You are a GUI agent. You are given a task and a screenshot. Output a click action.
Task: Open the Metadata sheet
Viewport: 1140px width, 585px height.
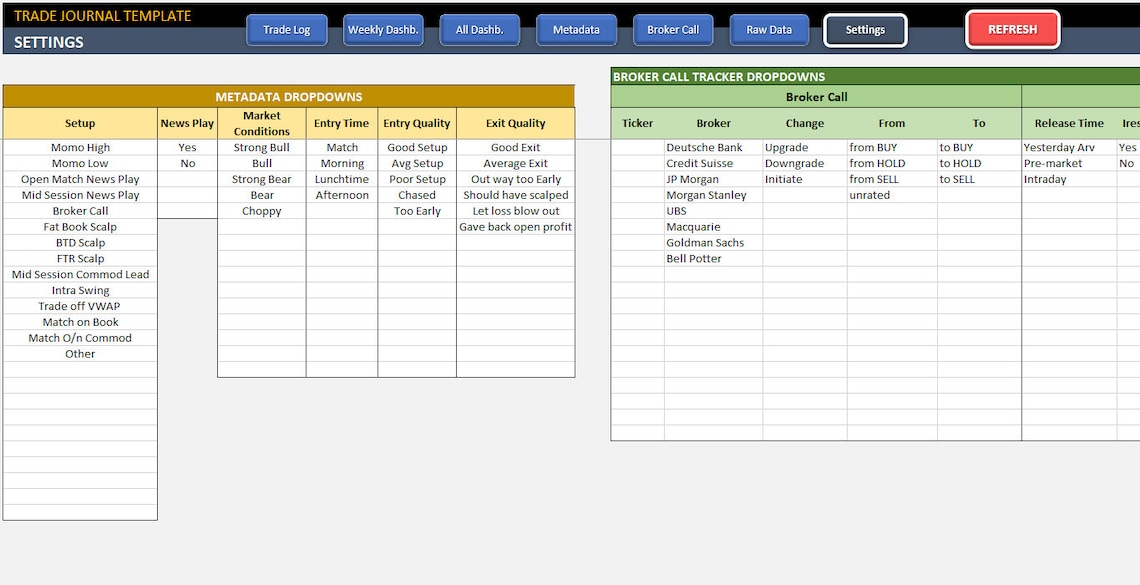tap(577, 30)
